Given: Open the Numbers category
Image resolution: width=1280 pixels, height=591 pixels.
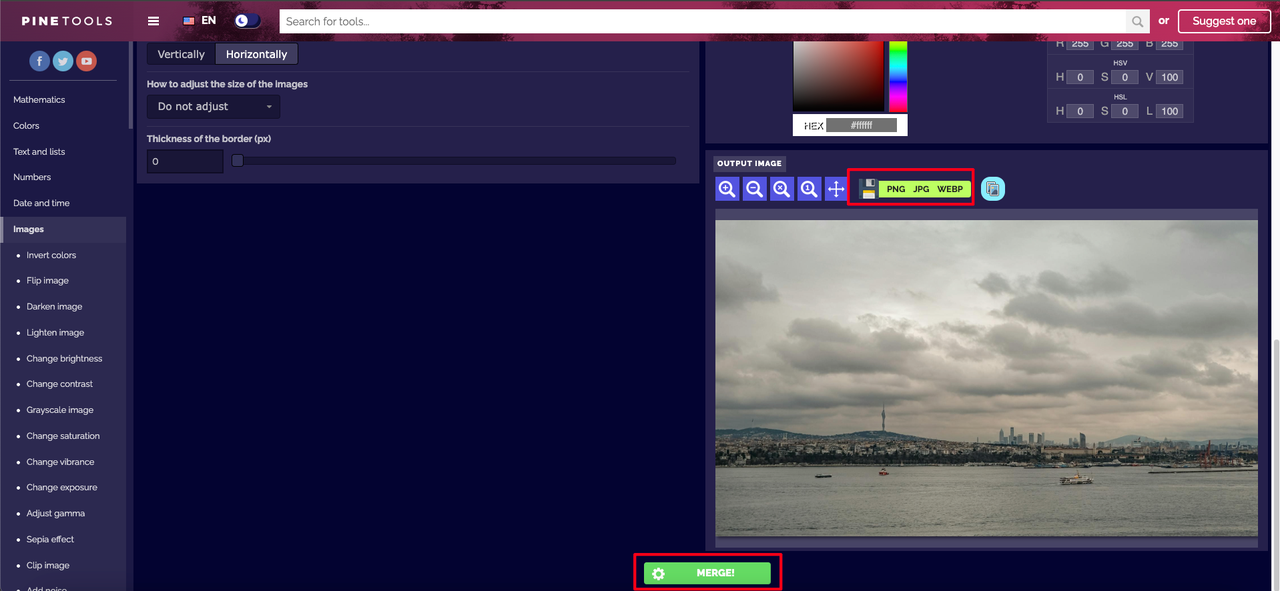Looking at the screenshot, I should [x=32, y=177].
